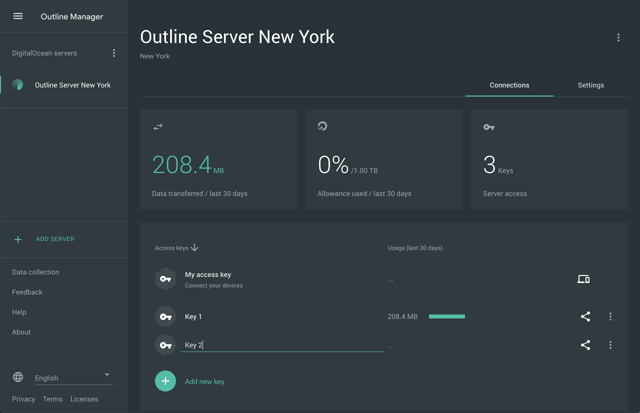The image size is (640, 413).
Task: Open the Terms link
Action: pos(53,399)
